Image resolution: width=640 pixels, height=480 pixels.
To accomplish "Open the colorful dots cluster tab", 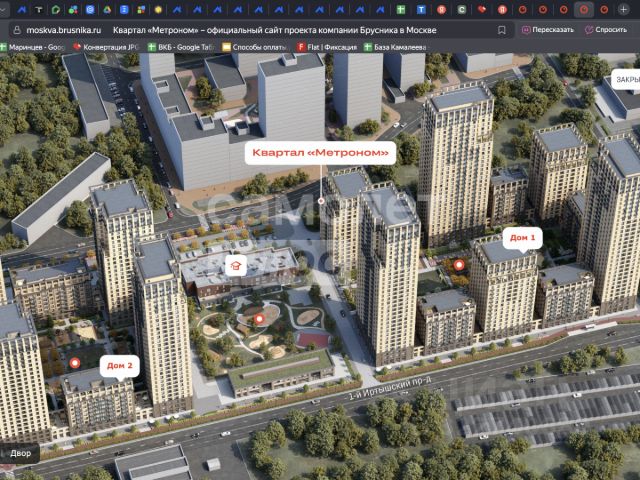I will pyautogui.click(x=73, y=9).
